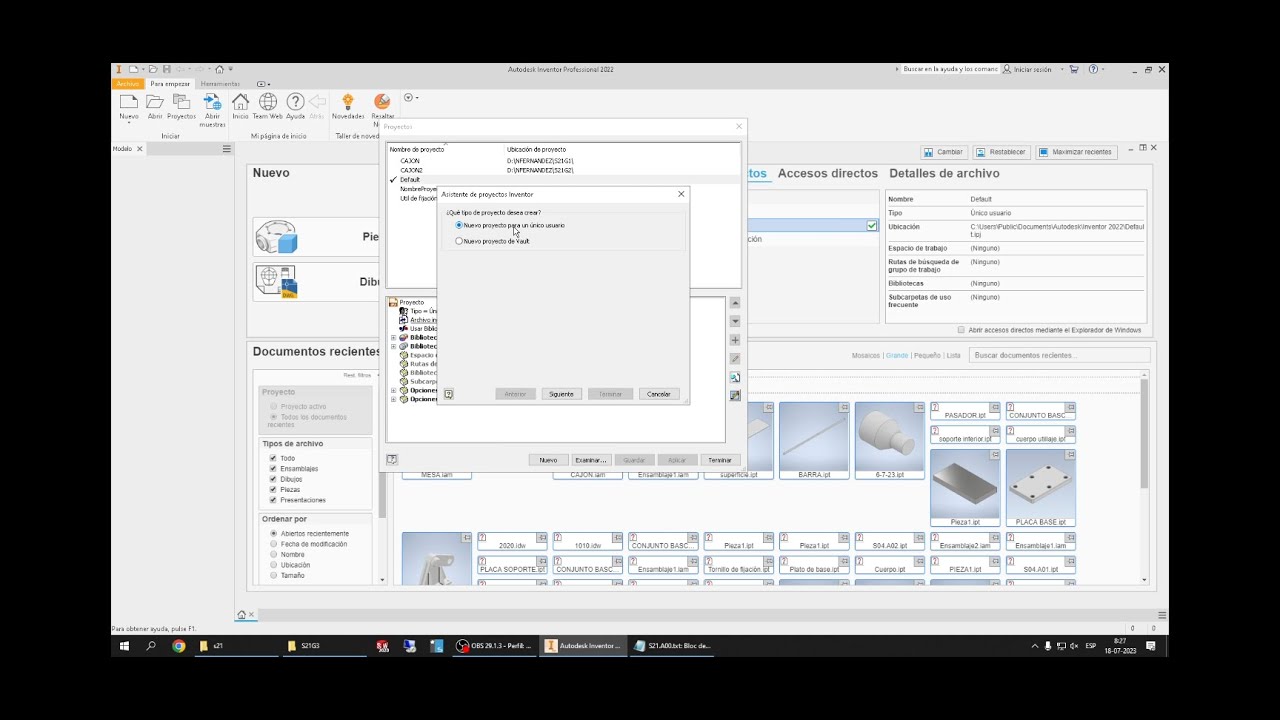Open the taskbar search icon
1280x720 pixels.
[152, 646]
